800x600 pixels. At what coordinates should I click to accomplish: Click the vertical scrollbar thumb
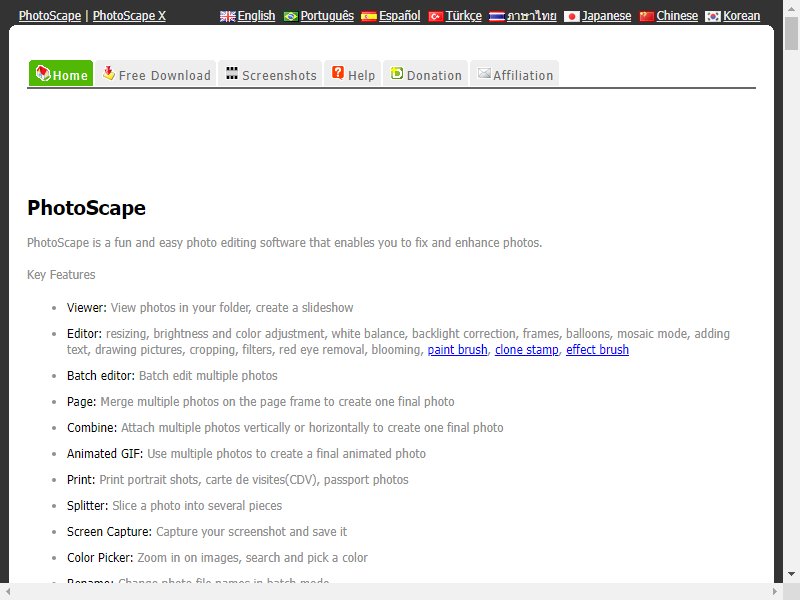791,32
